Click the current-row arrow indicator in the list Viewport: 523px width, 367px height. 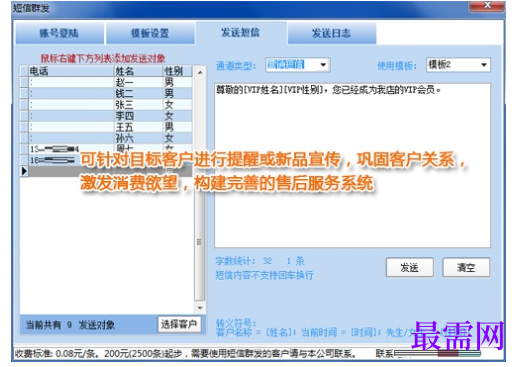click(24, 171)
